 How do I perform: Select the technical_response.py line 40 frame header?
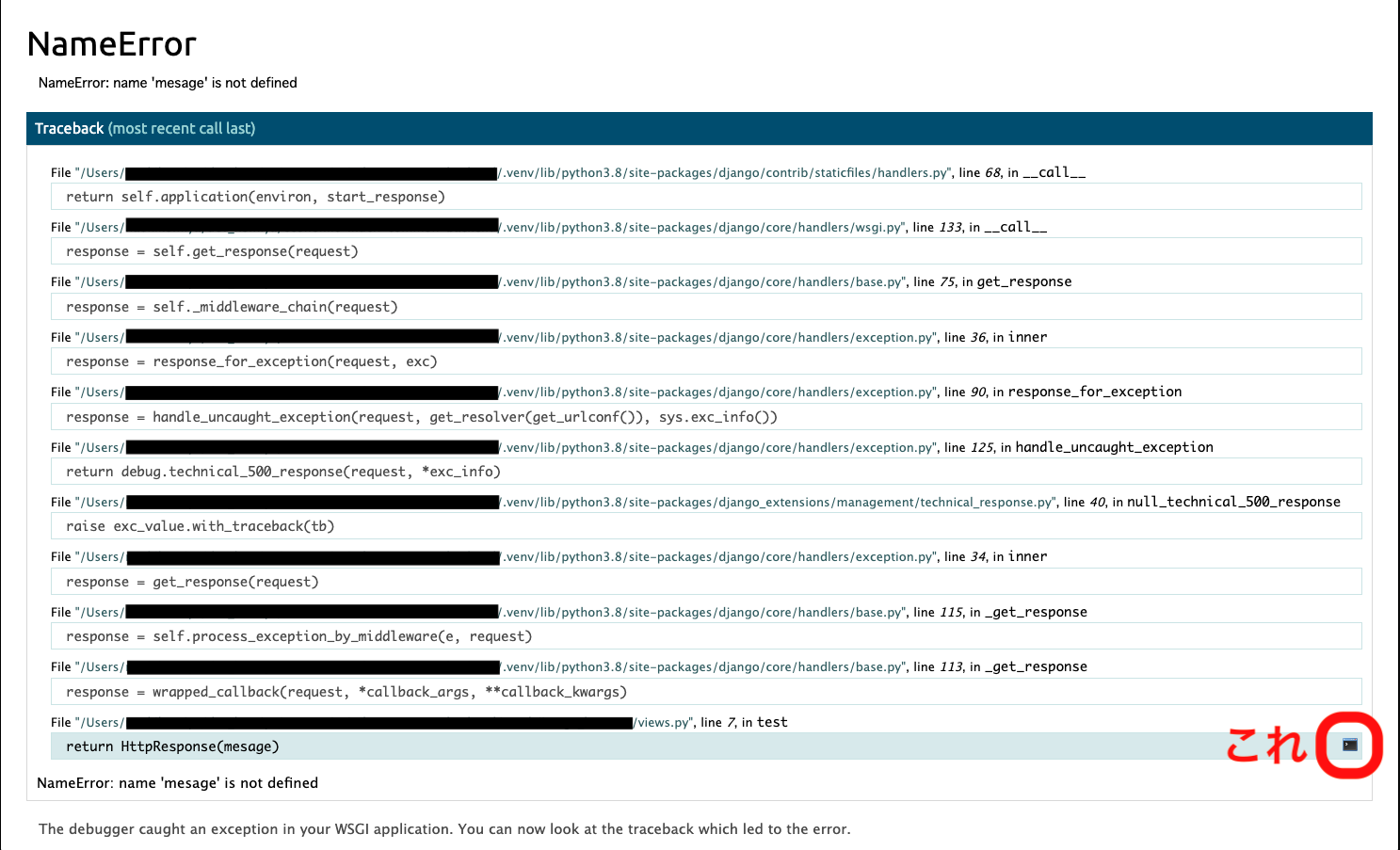point(696,502)
